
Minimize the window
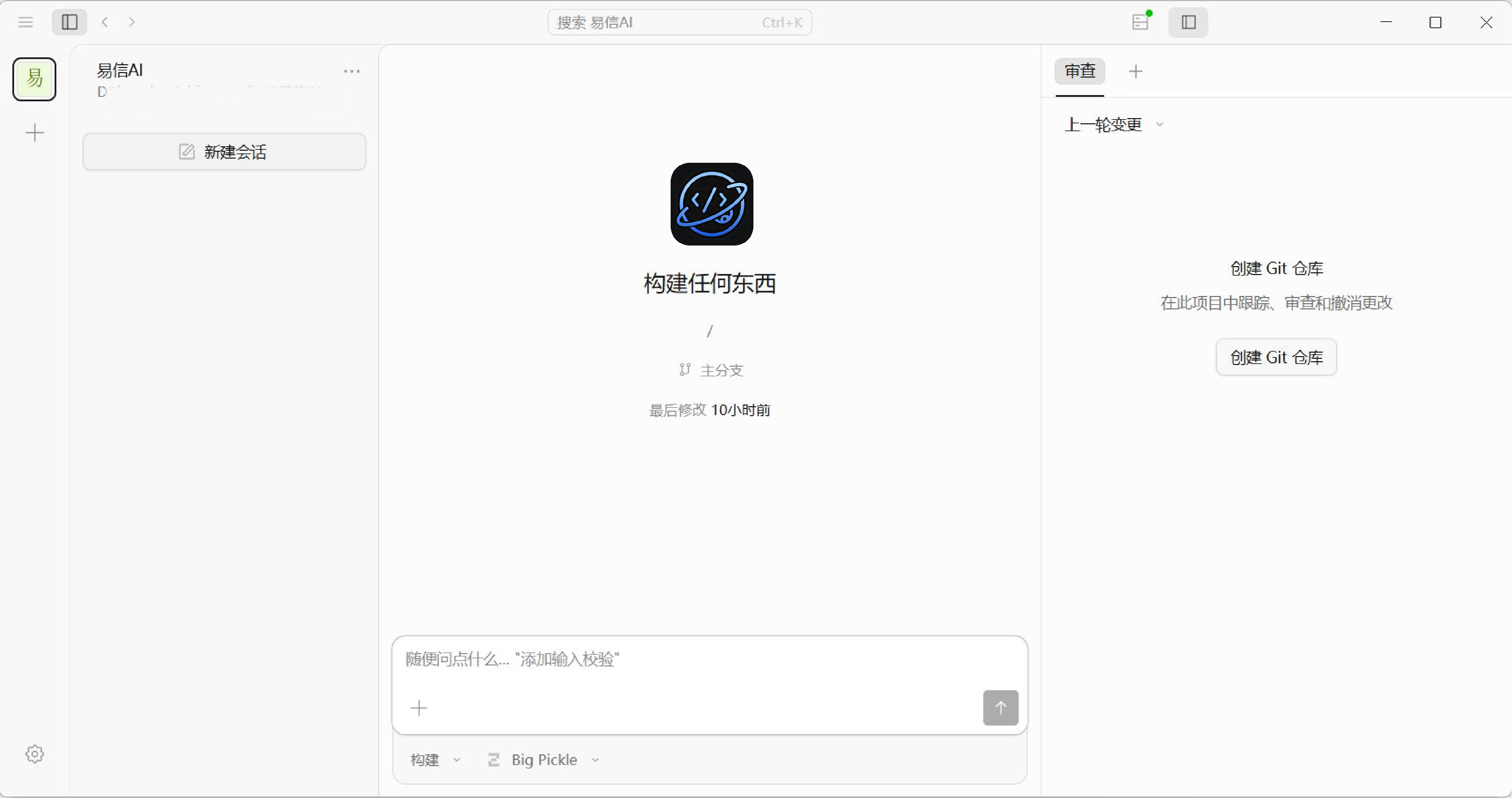click(1386, 22)
